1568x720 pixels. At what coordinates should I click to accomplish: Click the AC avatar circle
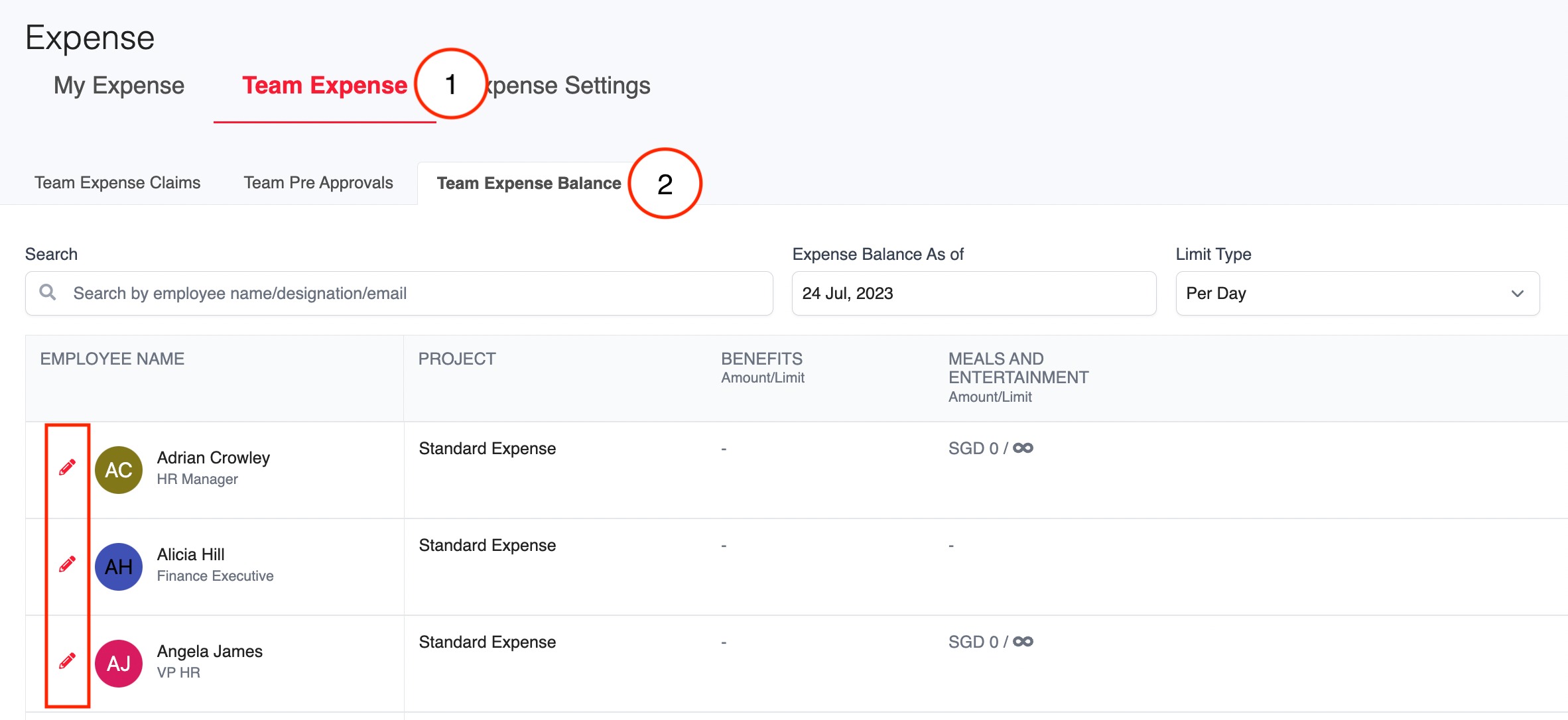click(x=119, y=470)
